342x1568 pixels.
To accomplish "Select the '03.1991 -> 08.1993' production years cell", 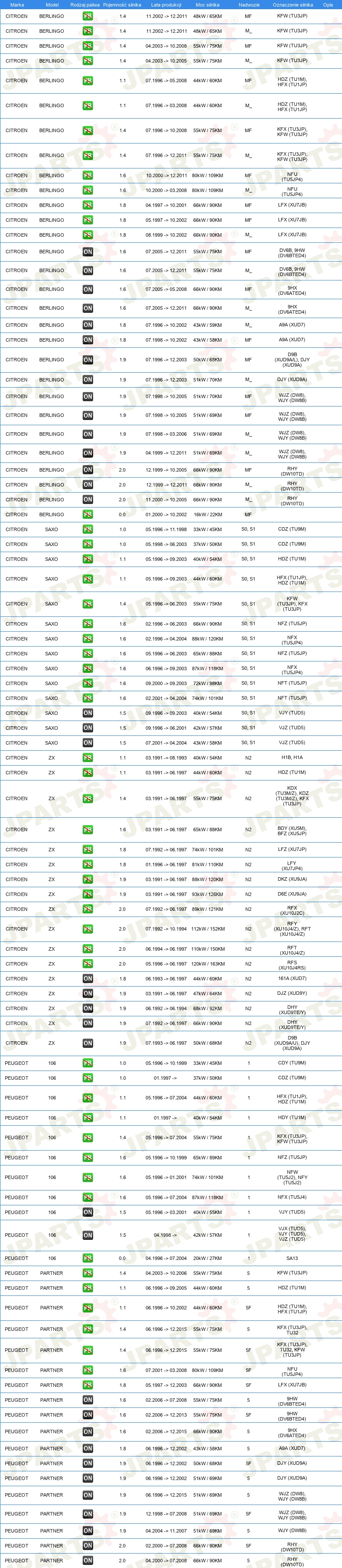I will point(166,758).
